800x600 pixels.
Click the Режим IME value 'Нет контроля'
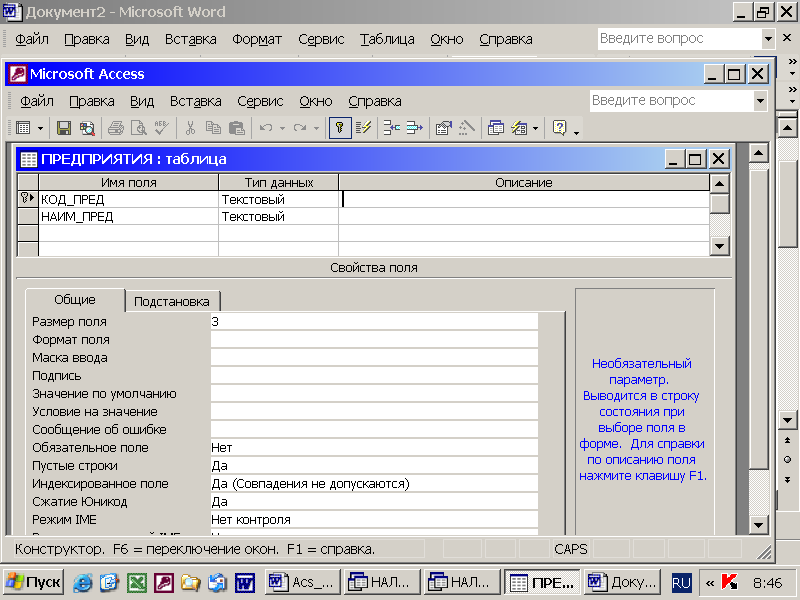coord(374,519)
